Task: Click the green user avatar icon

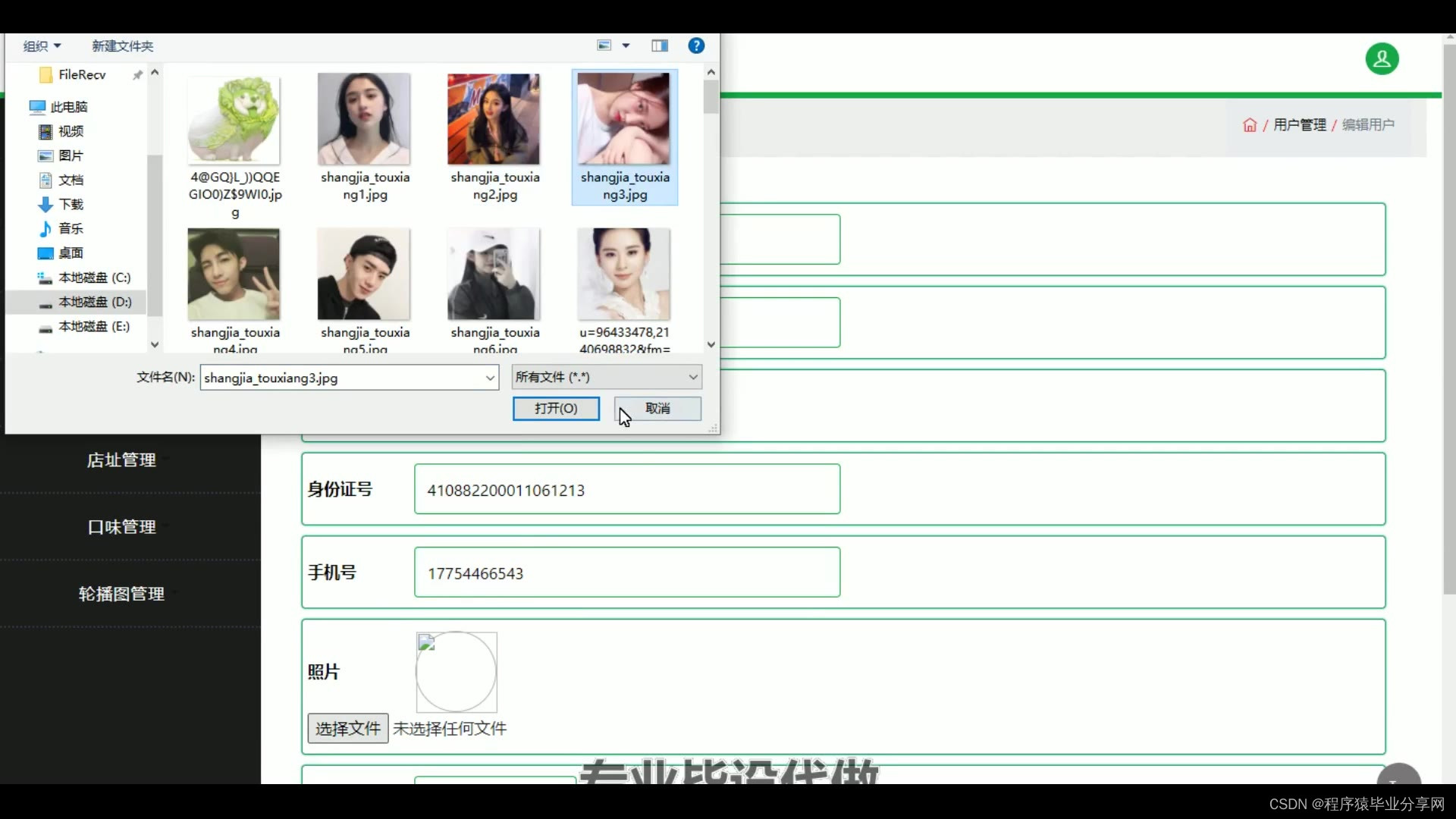Action: pos(1382,59)
